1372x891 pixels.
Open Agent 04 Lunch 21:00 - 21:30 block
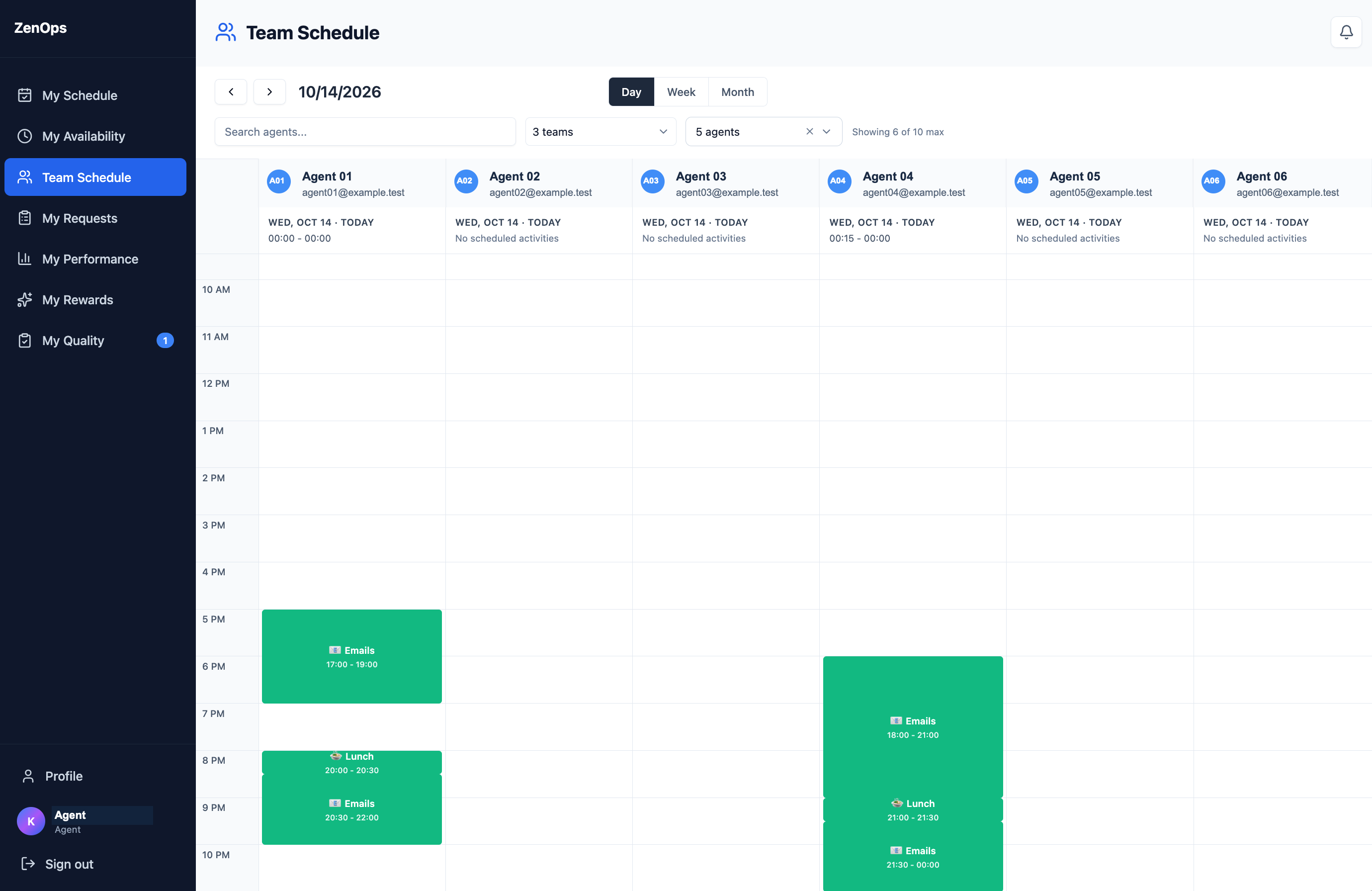pyautogui.click(x=913, y=809)
